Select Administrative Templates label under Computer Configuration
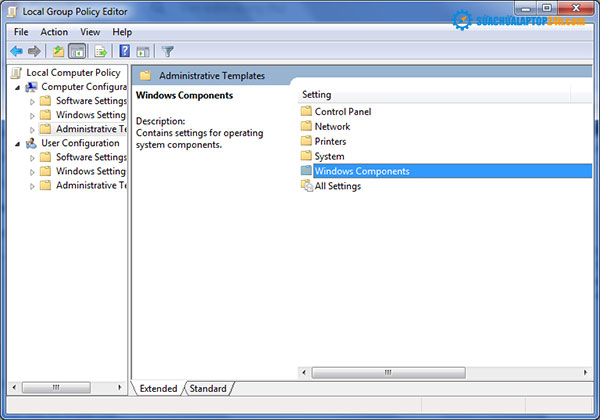The image size is (600, 420). coord(91,129)
